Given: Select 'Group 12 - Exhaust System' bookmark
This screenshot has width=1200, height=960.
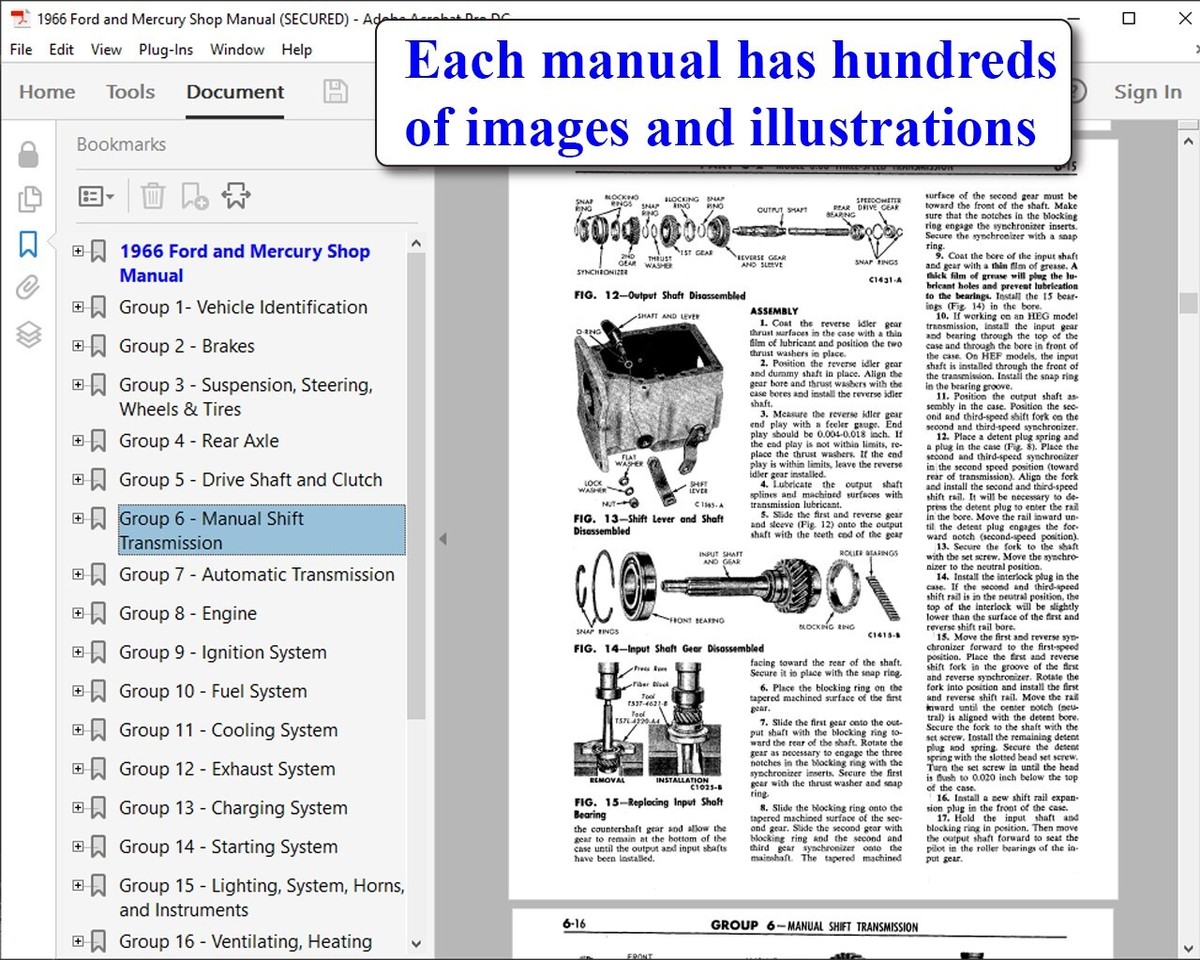Looking at the screenshot, I should [x=227, y=770].
